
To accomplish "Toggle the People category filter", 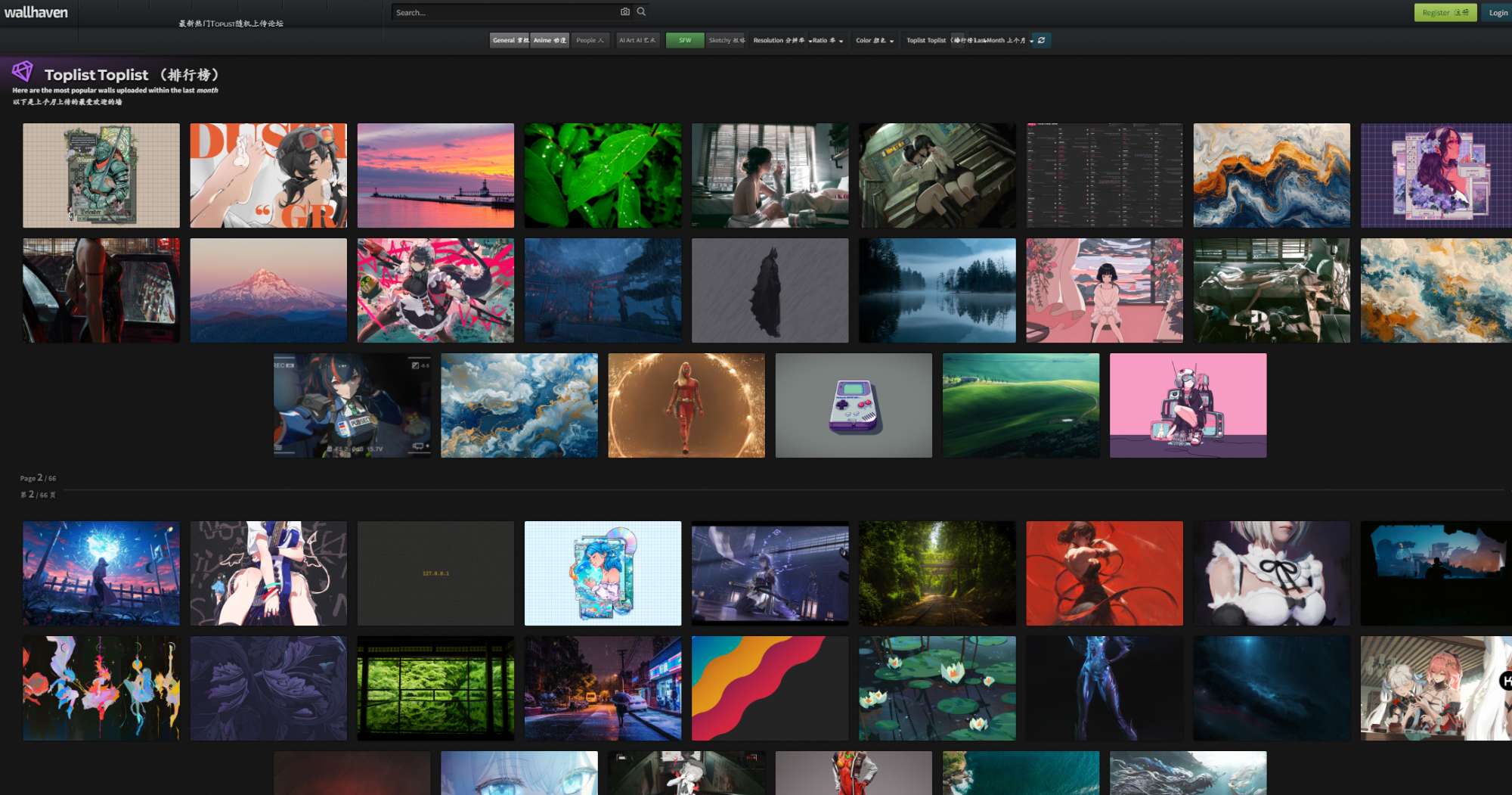I will [590, 40].
